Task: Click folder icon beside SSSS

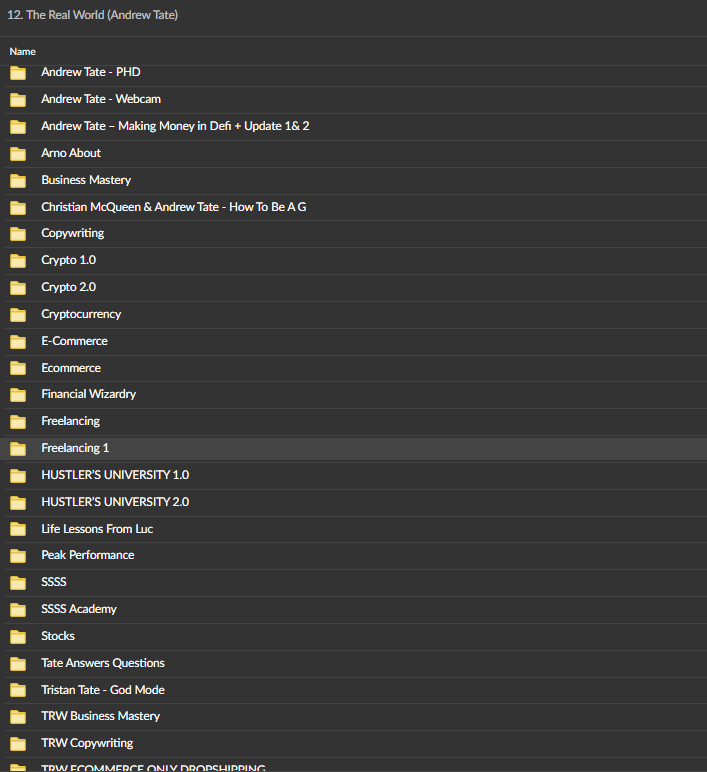Action: click(18, 583)
